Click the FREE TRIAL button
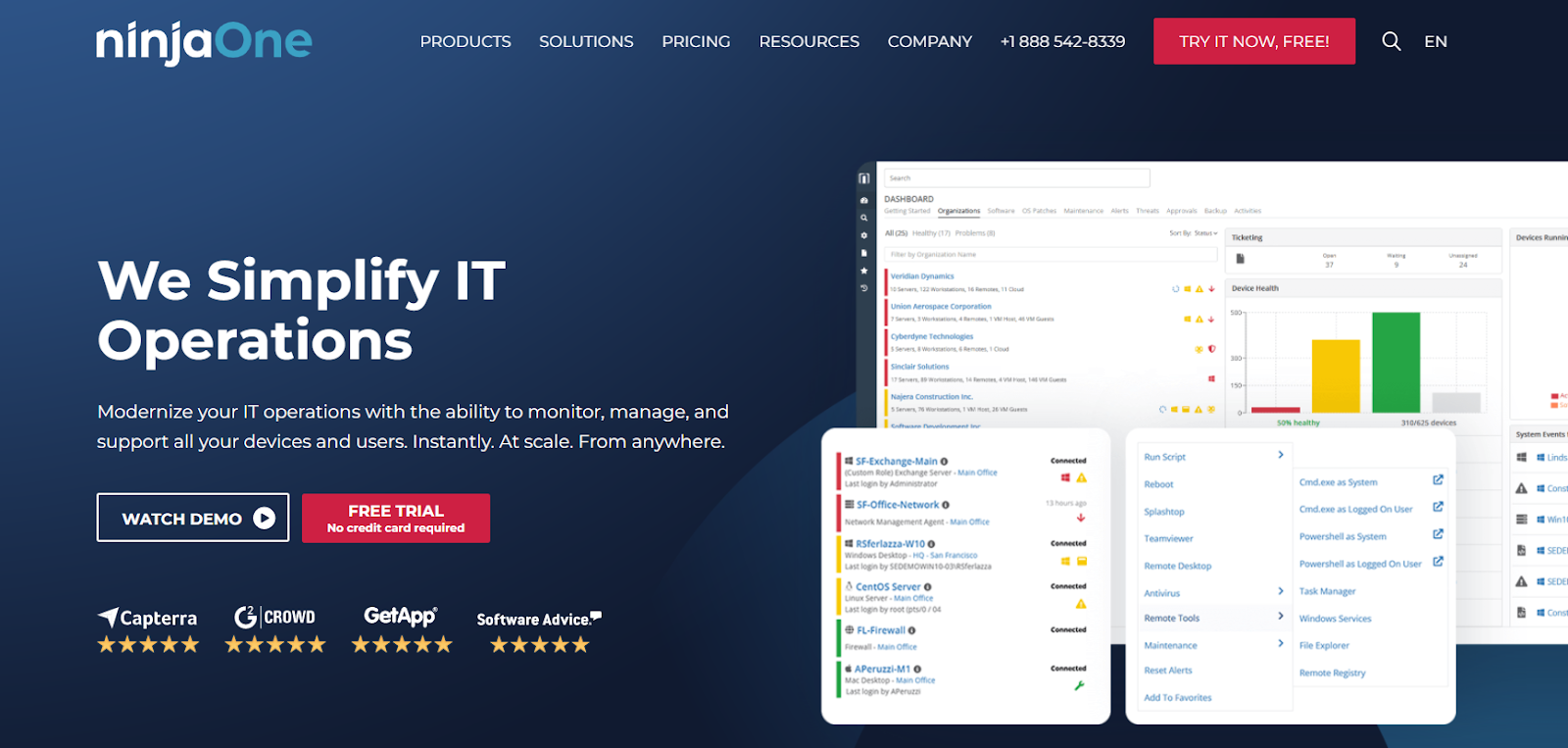 pyautogui.click(x=396, y=518)
